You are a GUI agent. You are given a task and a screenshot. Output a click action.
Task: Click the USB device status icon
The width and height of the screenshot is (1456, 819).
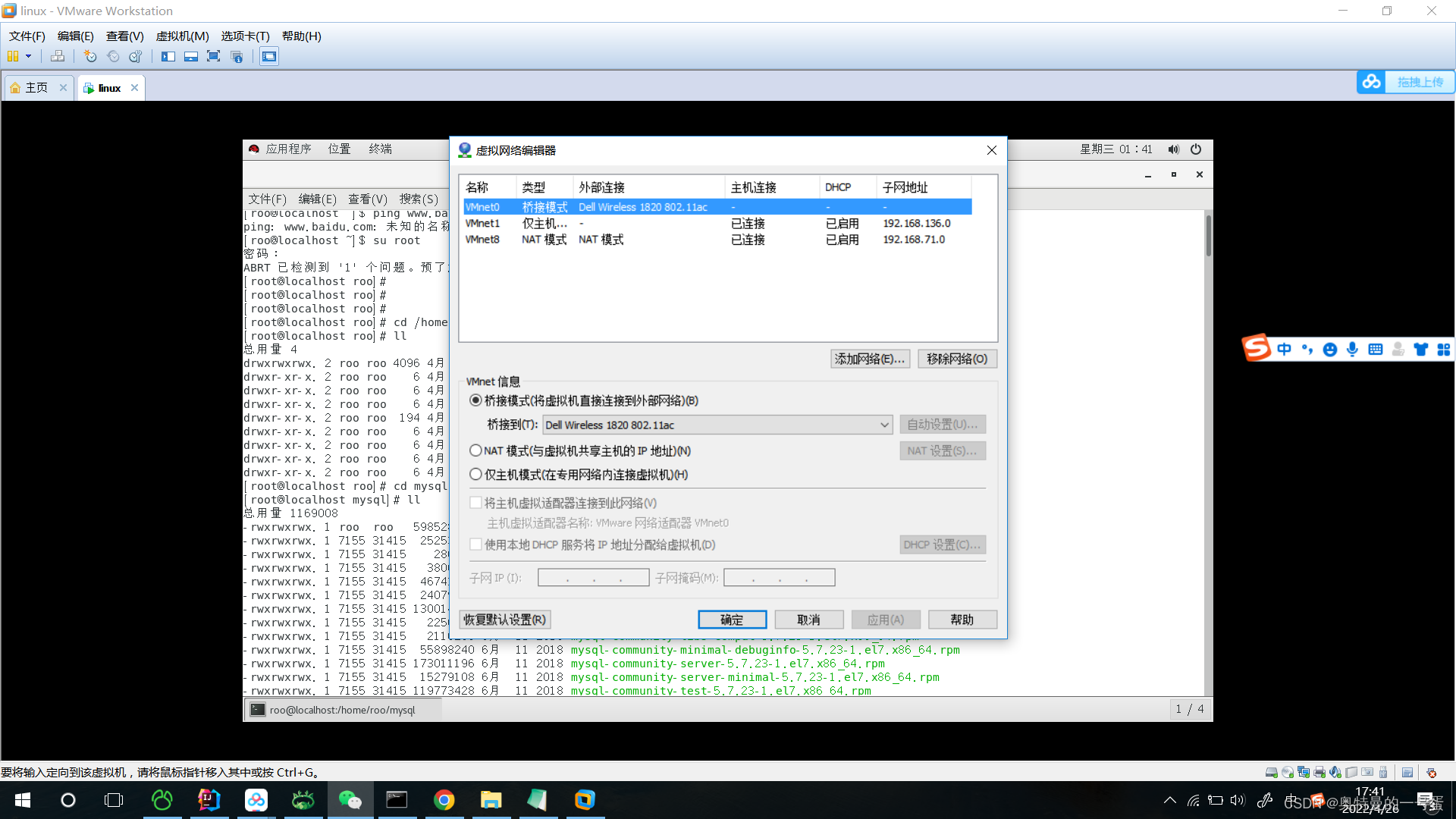[x=1383, y=772]
